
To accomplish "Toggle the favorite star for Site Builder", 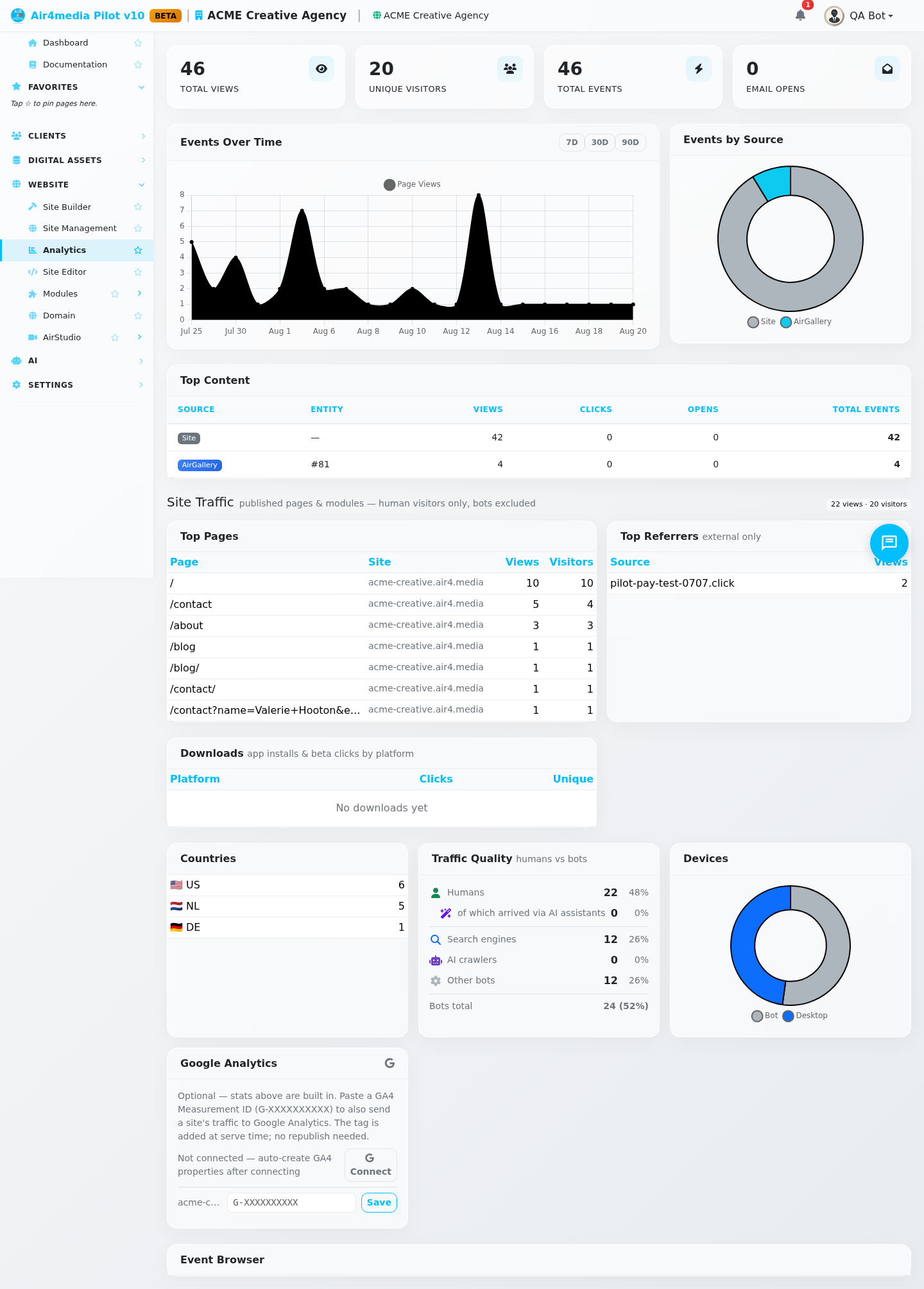I will pyautogui.click(x=138, y=207).
